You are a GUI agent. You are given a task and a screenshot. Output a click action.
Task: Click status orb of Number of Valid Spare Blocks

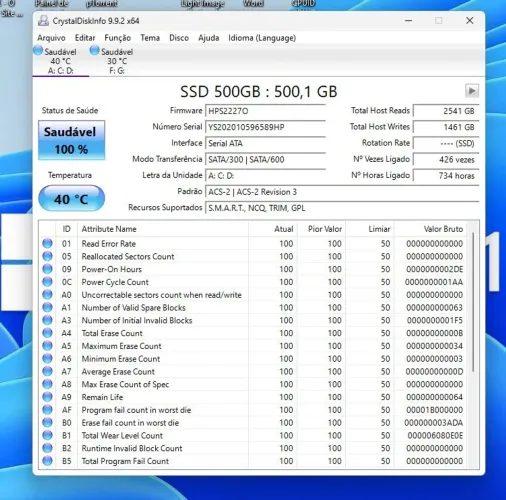pyautogui.click(x=47, y=307)
